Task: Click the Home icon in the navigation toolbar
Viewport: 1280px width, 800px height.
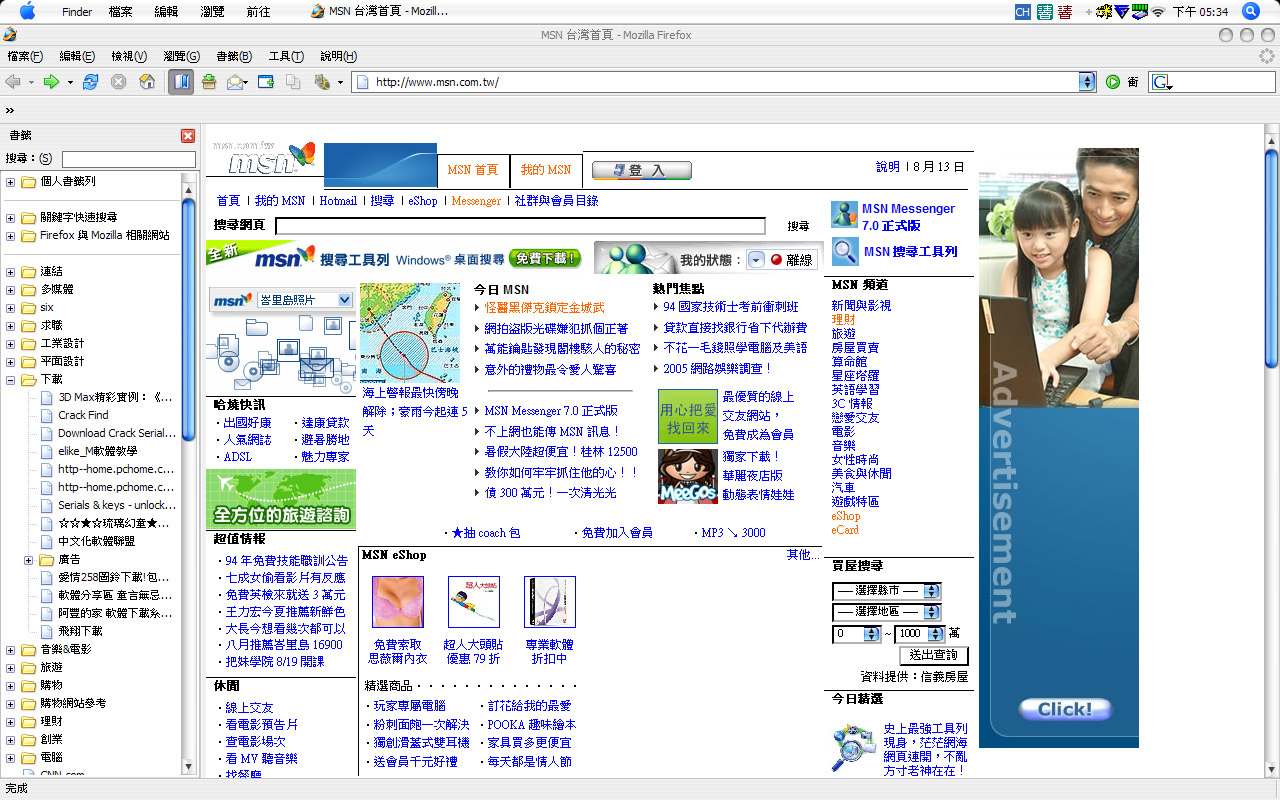Action: point(147,82)
